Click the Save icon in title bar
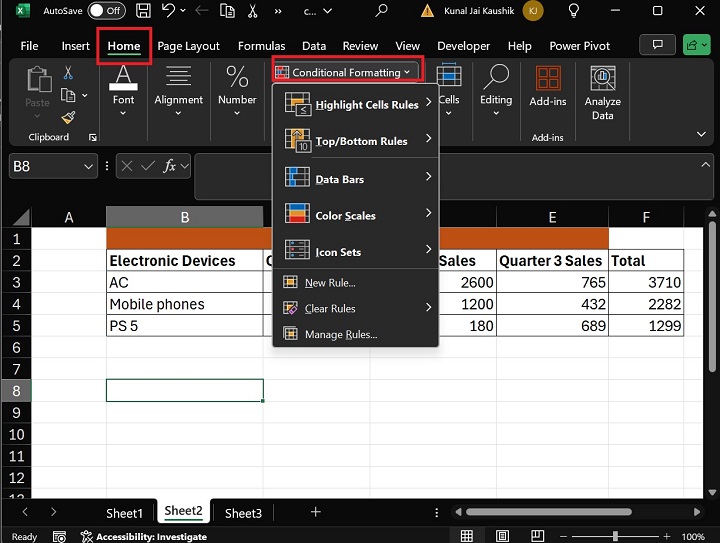 pyautogui.click(x=143, y=12)
